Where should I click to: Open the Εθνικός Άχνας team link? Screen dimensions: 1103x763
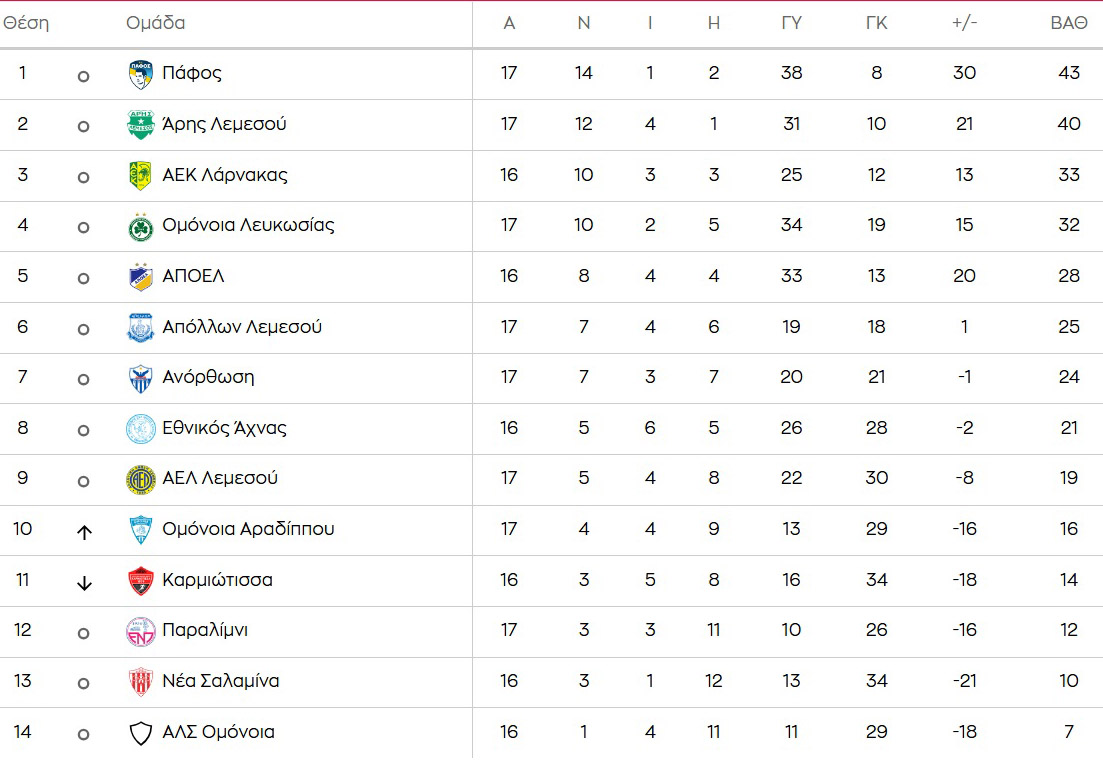(x=224, y=428)
